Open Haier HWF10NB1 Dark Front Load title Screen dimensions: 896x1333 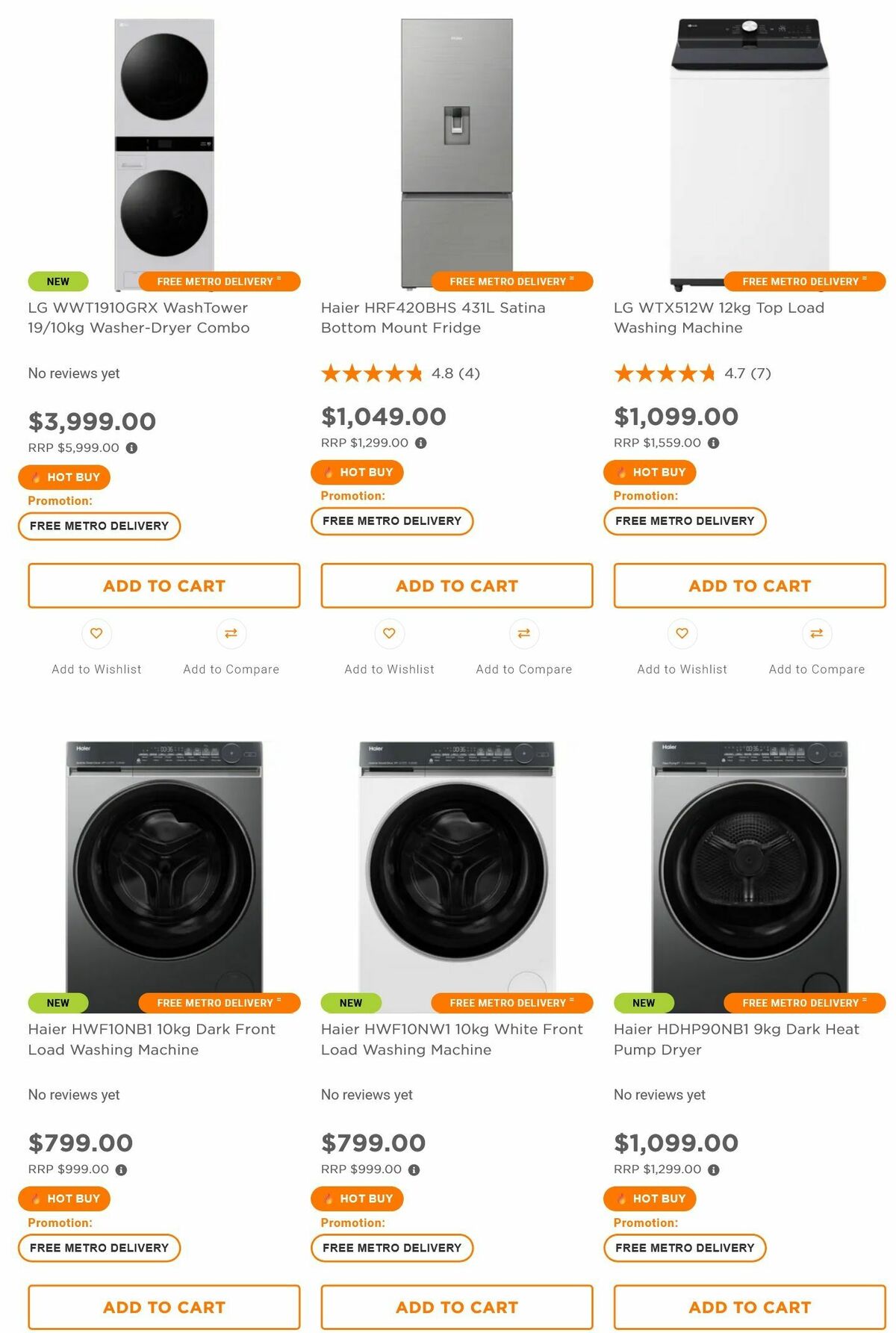point(152,1039)
